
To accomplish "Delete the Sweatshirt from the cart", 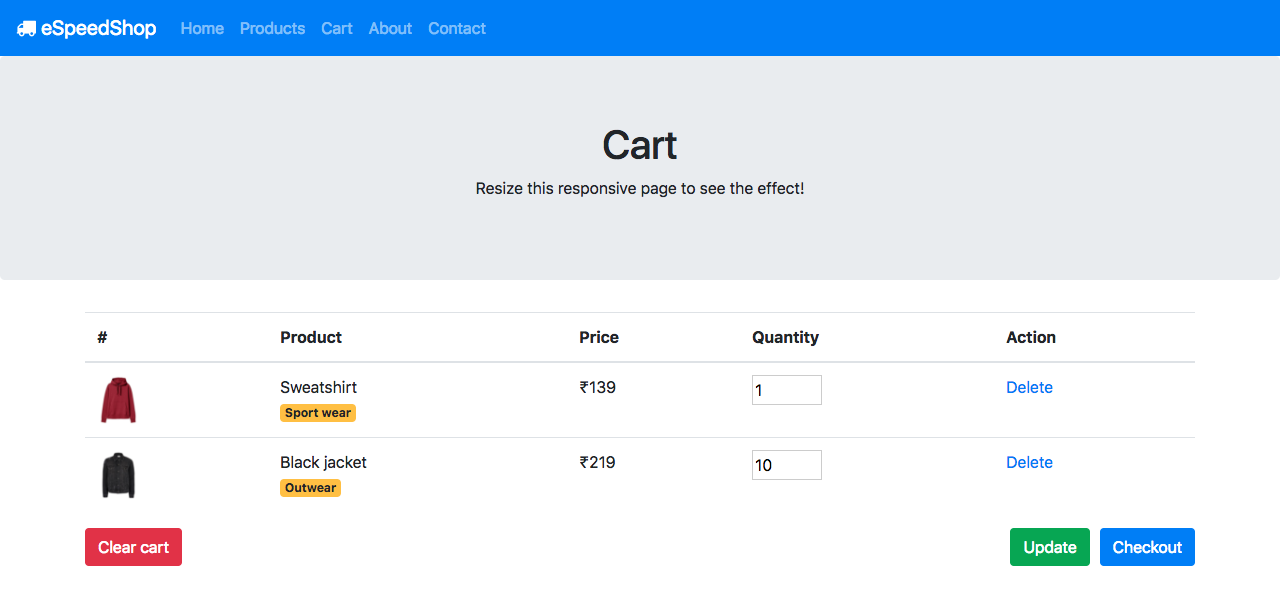I will click(1029, 387).
